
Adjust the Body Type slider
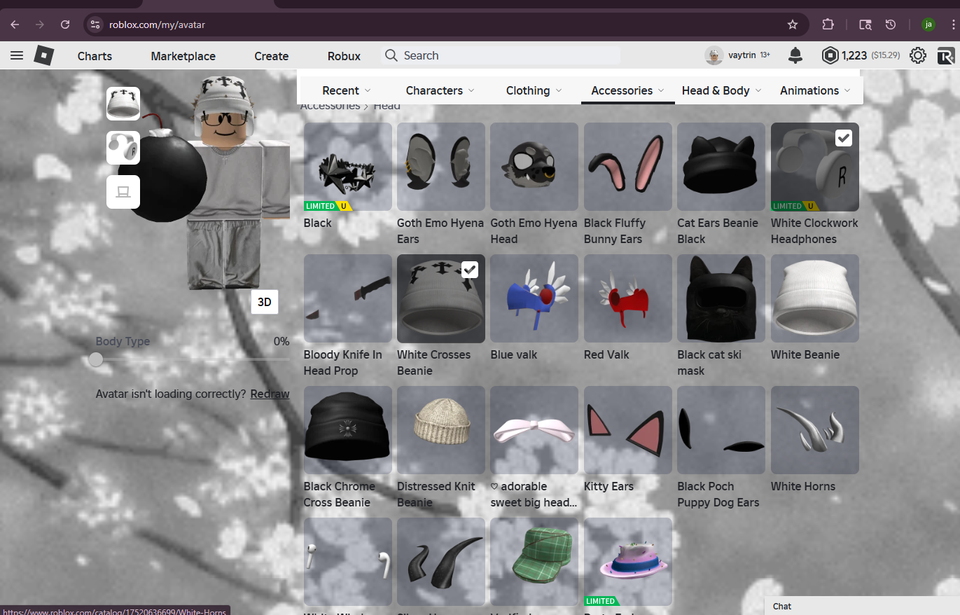coord(97,360)
